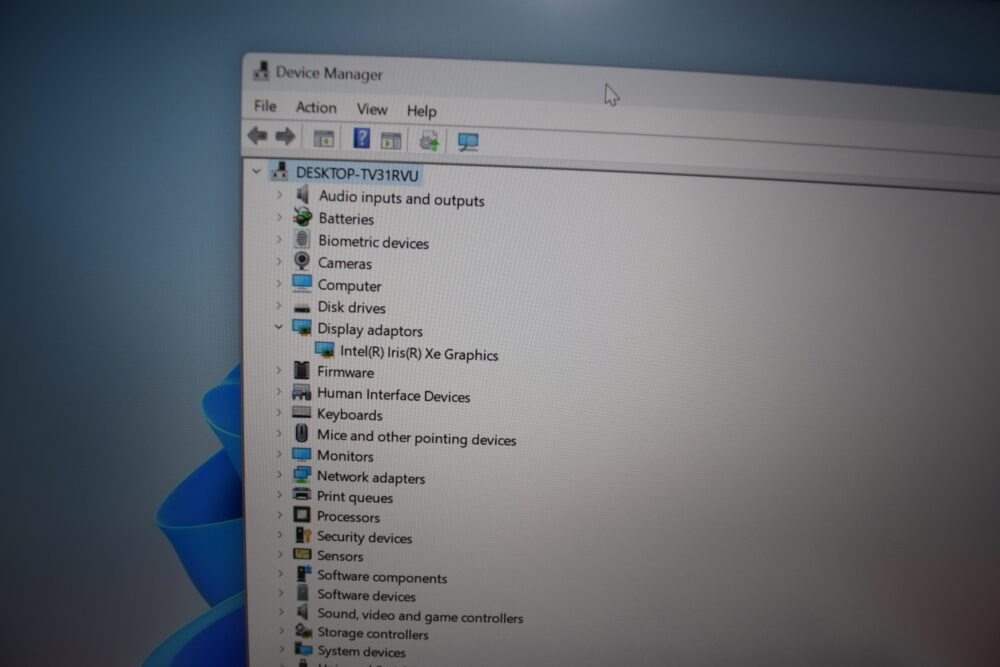Expand the Cameras category
This screenshot has width=1000, height=667.
pos(279,261)
